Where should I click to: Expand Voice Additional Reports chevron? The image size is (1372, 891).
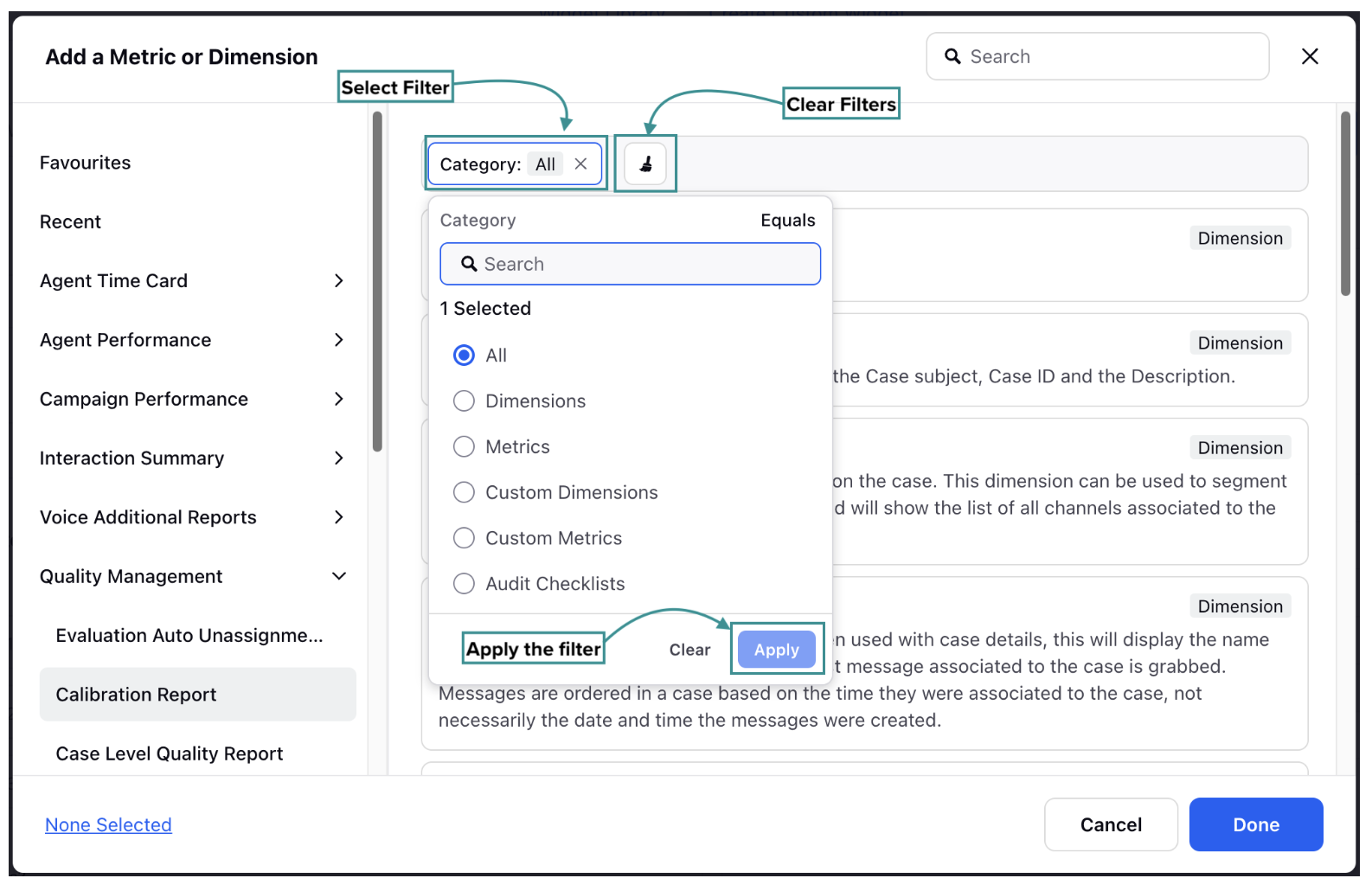(x=339, y=517)
